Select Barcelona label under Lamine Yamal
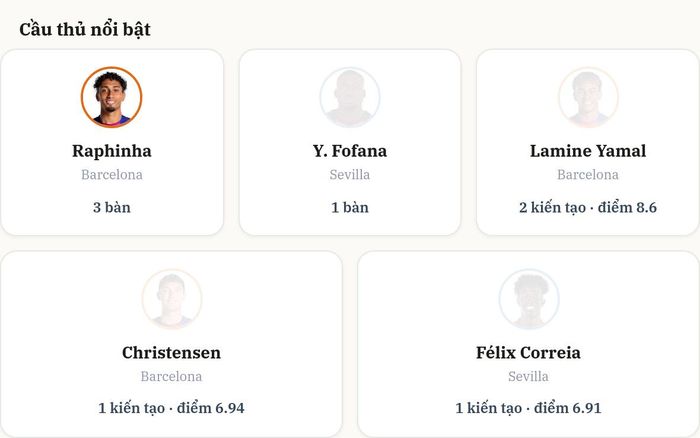The image size is (700, 438). (588, 175)
